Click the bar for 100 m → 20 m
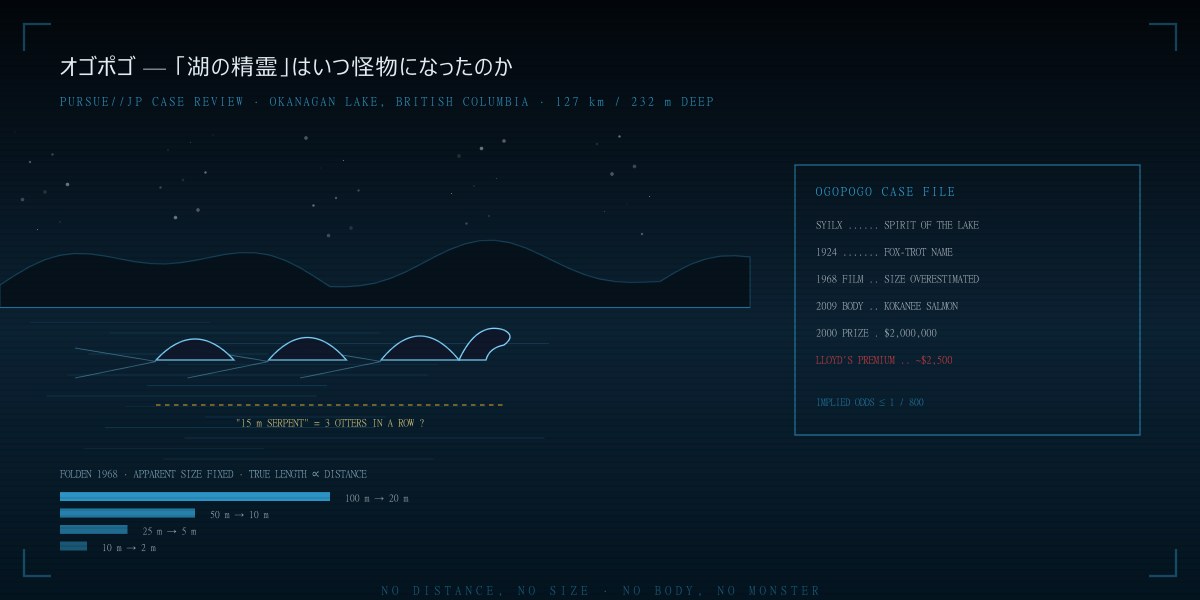Viewport: 1200px width, 600px height. [195, 497]
